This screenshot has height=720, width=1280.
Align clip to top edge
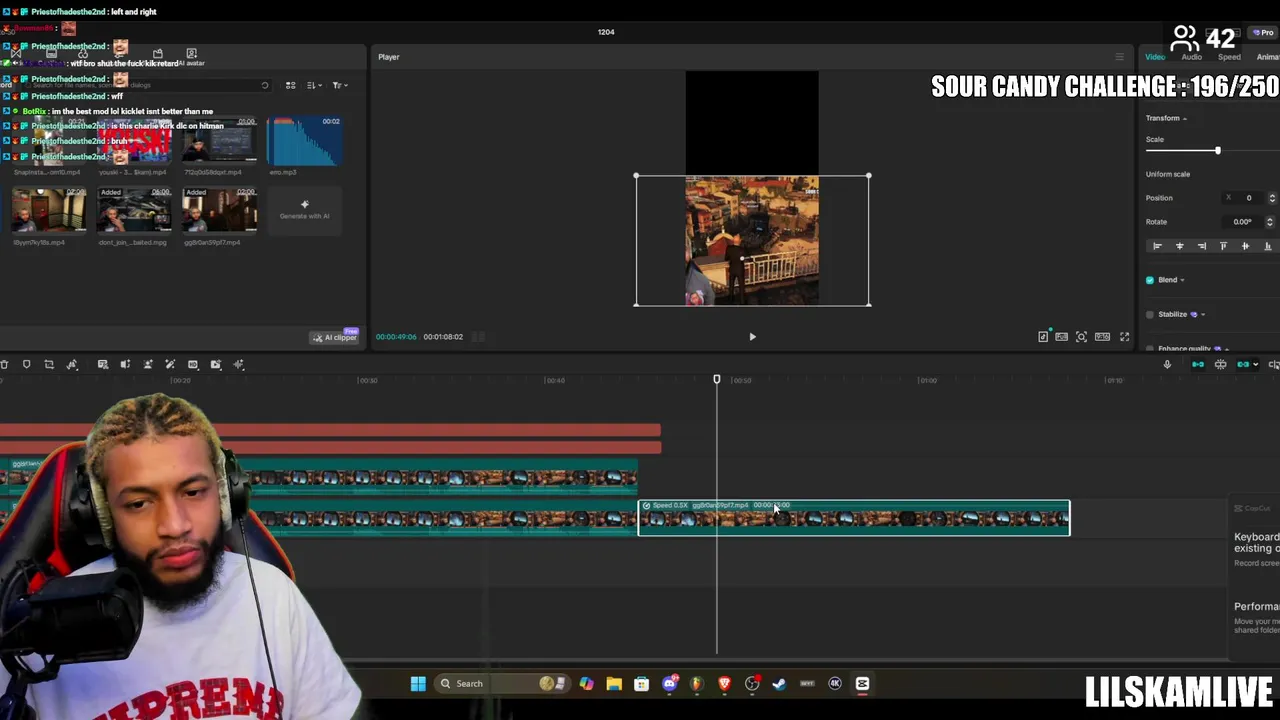pos(1223,246)
